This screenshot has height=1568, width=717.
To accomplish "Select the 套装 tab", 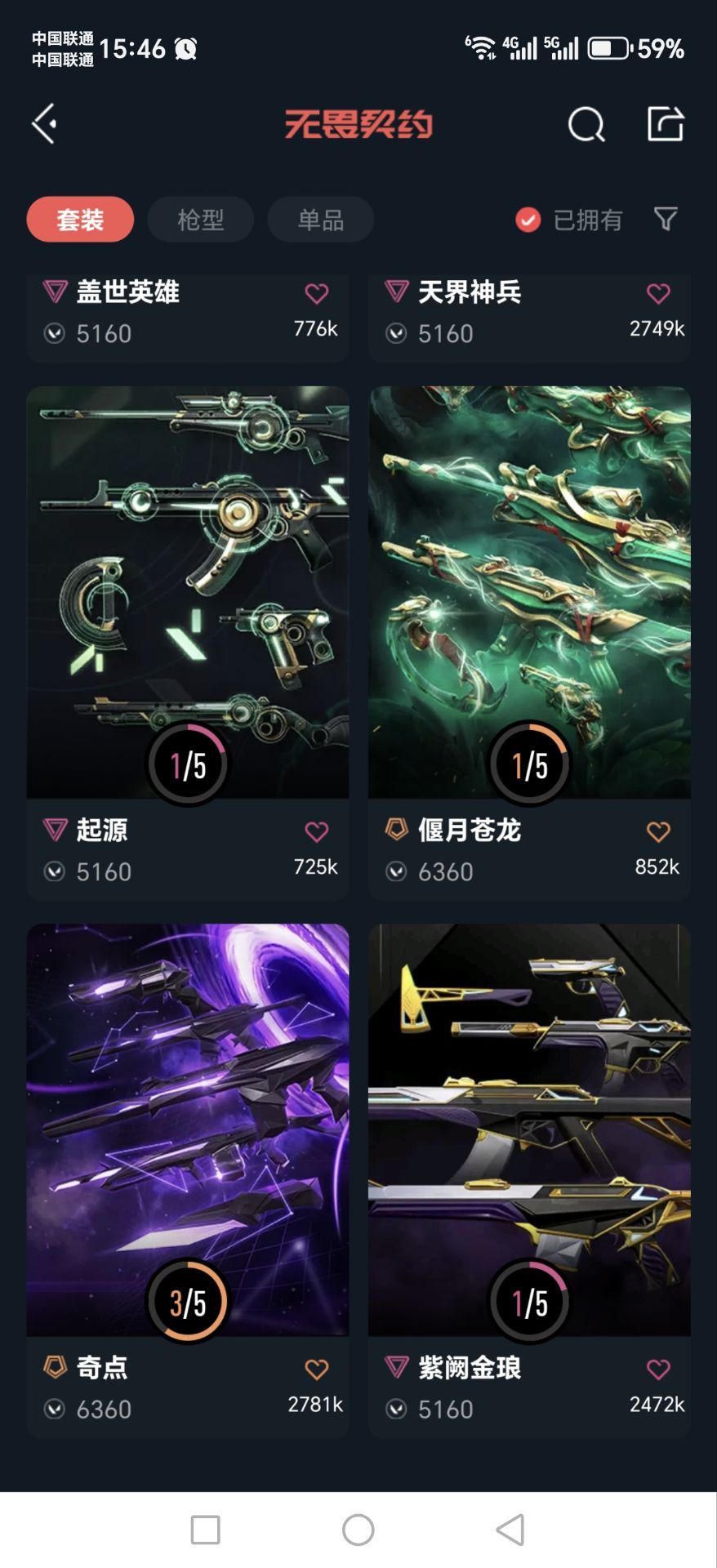I will click(80, 220).
